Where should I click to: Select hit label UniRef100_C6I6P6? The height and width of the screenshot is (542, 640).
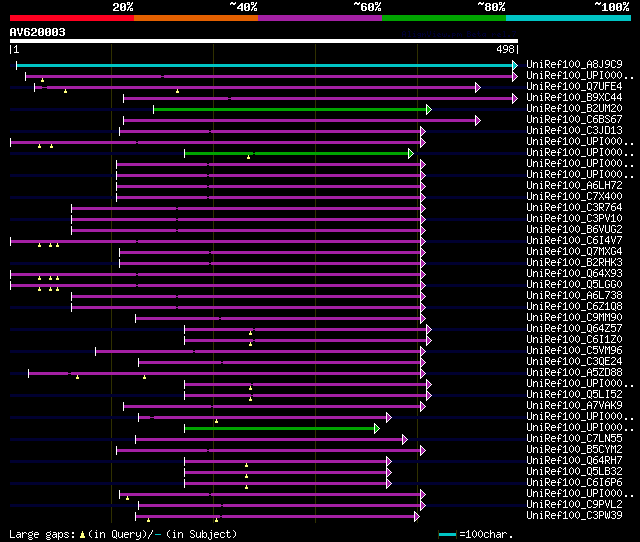coord(574,483)
